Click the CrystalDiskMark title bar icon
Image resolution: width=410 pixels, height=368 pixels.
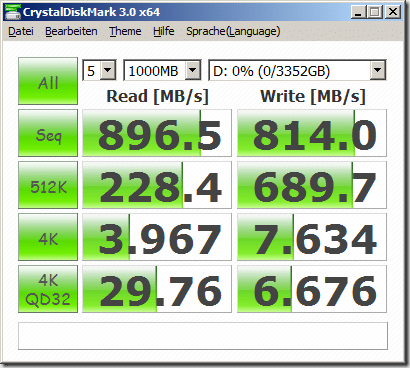point(13,12)
